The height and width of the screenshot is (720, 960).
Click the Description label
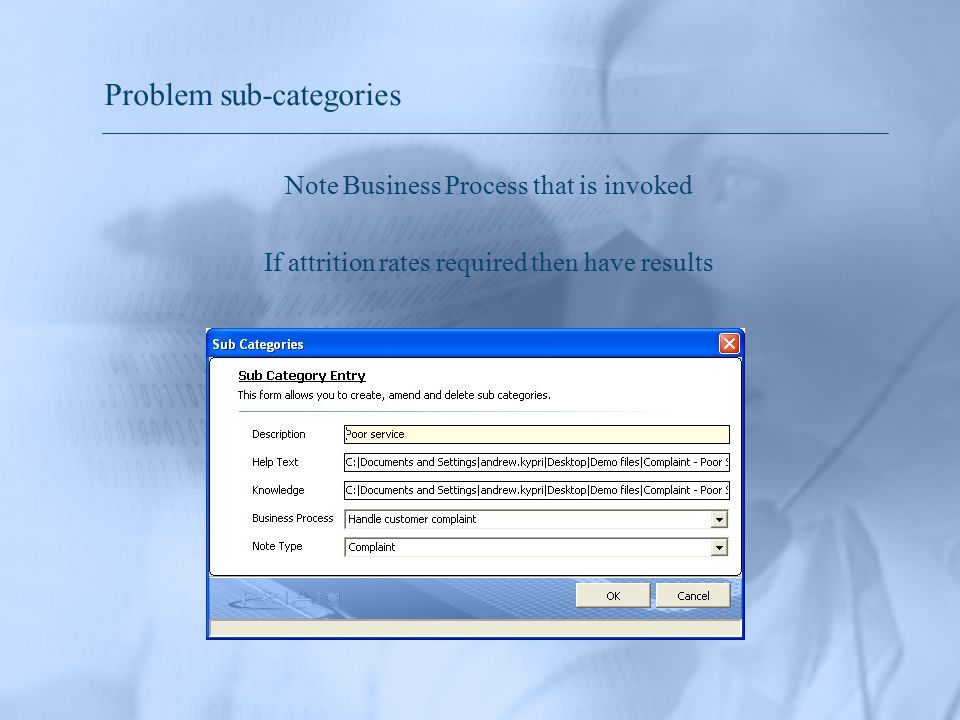pyautogui.click(x=279, y=434)
